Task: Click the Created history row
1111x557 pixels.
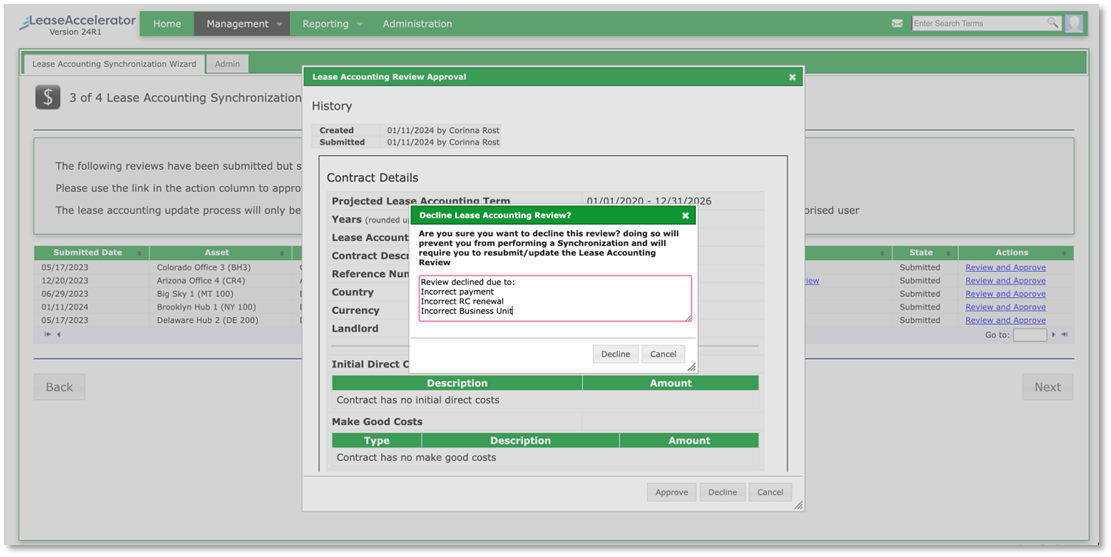Action: point(407,130)
